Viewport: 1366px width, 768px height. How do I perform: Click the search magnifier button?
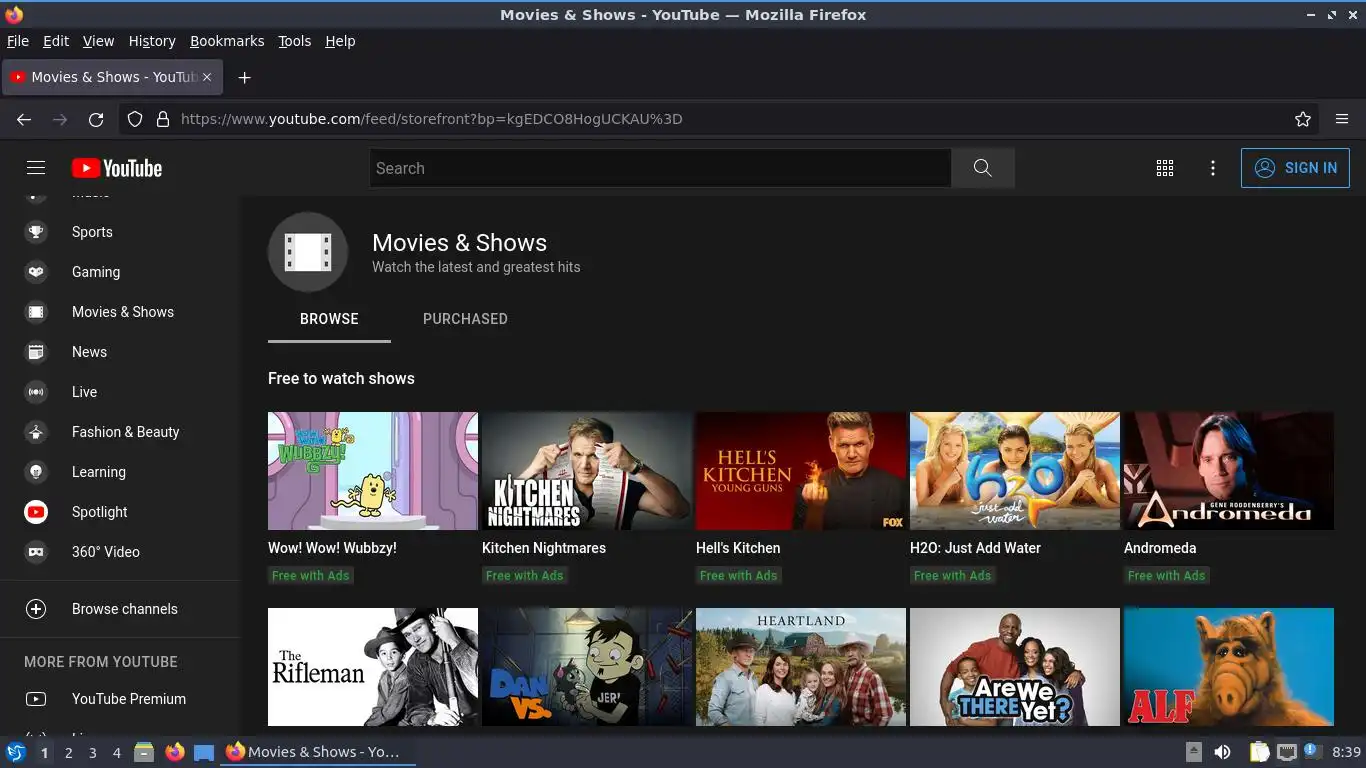coord(982,168)
